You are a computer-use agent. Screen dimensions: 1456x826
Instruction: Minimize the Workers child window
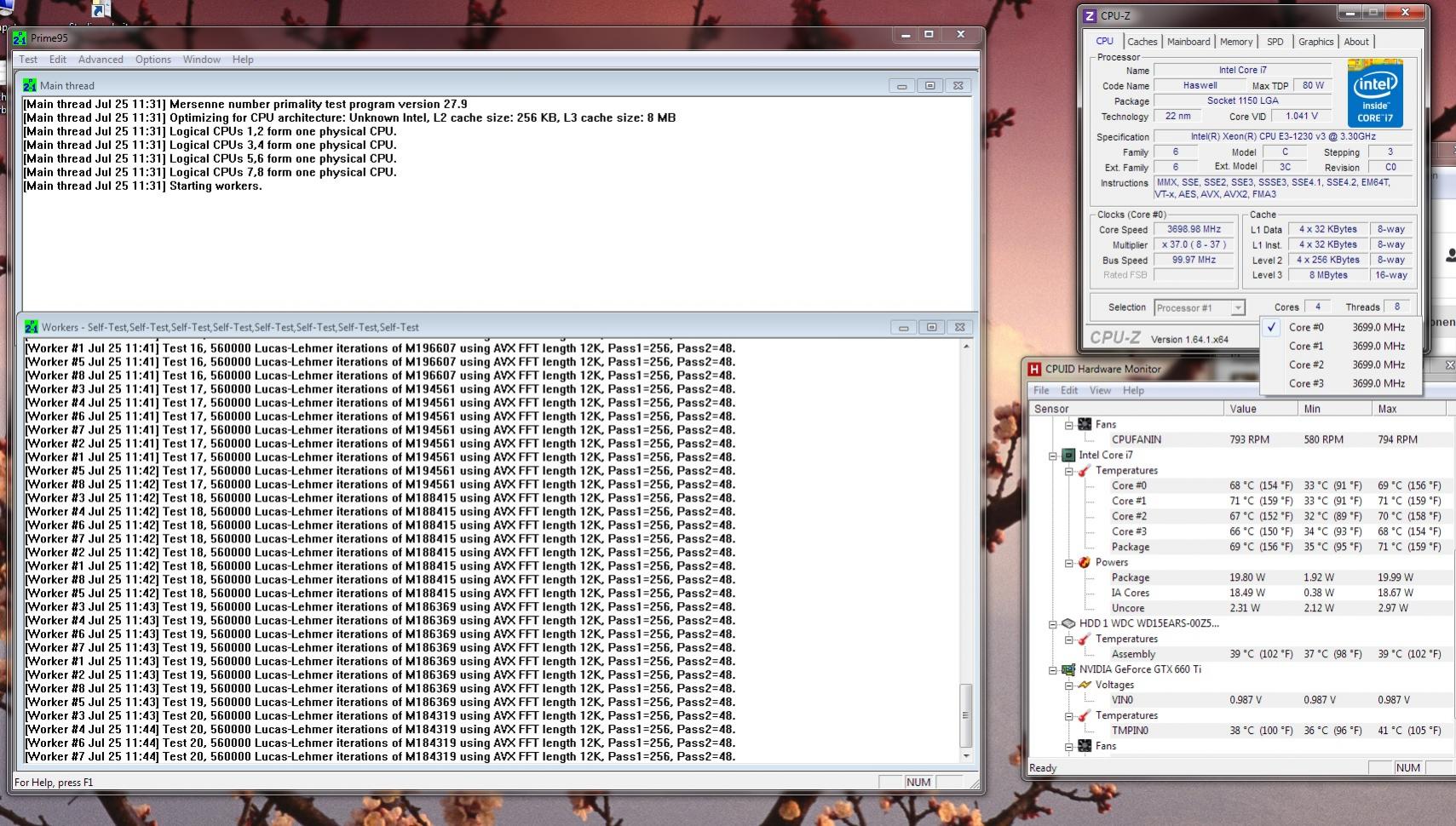pyautogui.click(x=903, y=327)
